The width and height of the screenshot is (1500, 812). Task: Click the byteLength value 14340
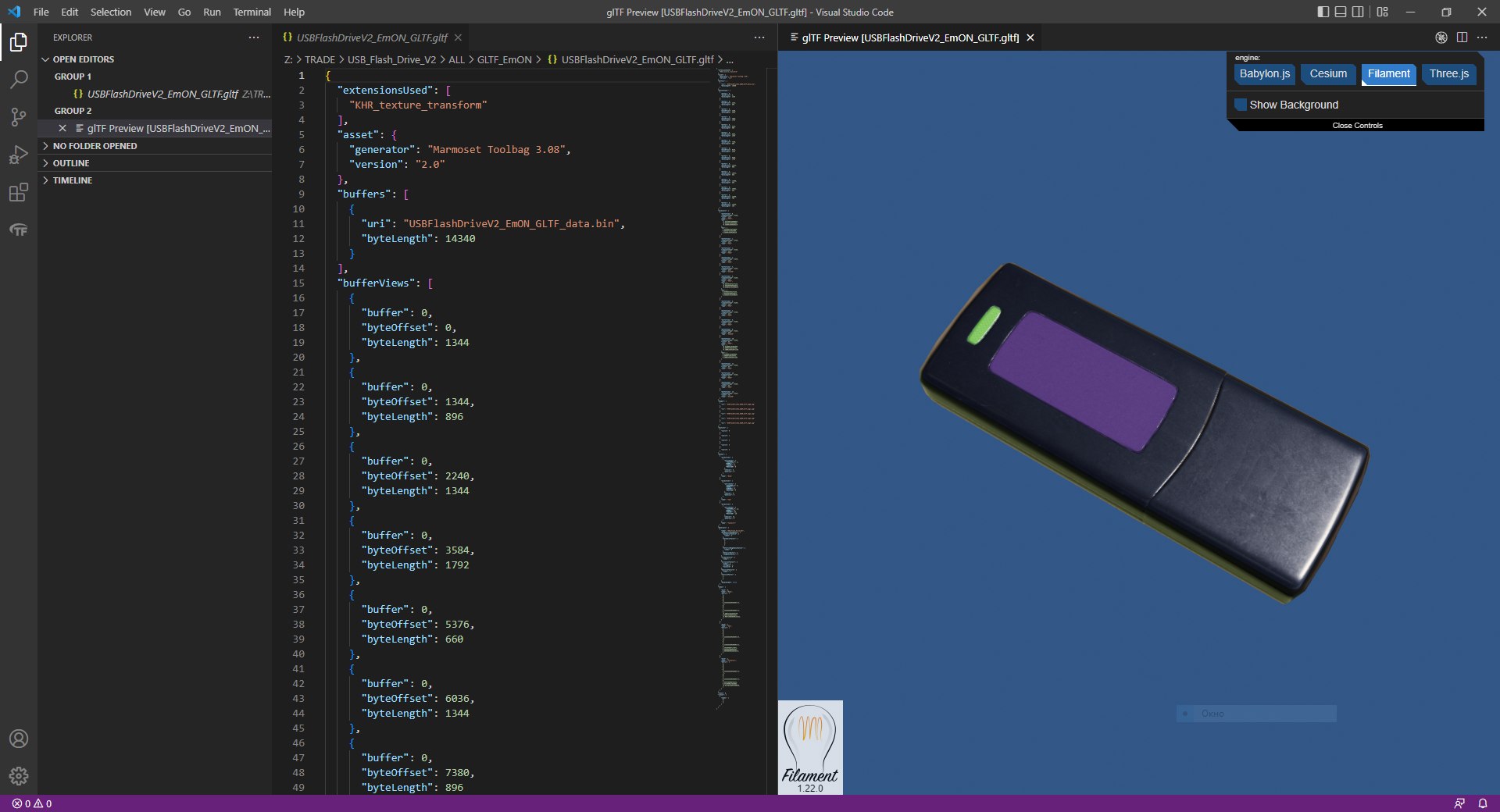[x=460, y=239]
